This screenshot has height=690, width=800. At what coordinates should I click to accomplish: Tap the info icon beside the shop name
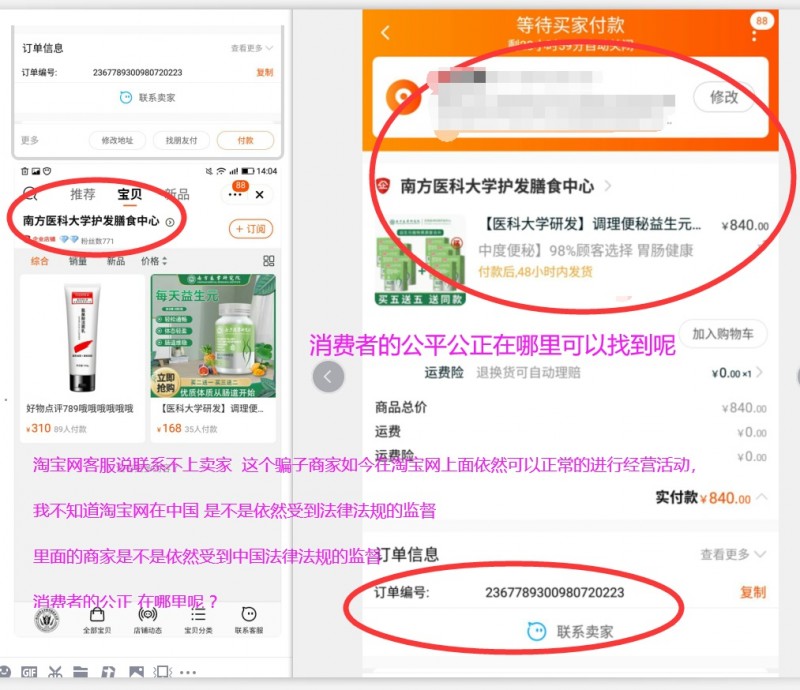click(170, 222)
